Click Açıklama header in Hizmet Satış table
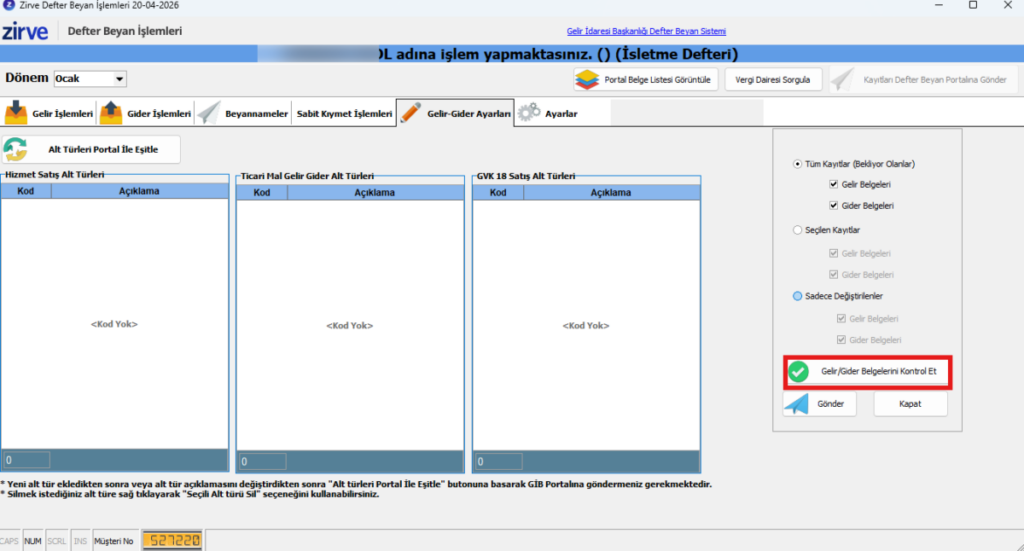 139,191
